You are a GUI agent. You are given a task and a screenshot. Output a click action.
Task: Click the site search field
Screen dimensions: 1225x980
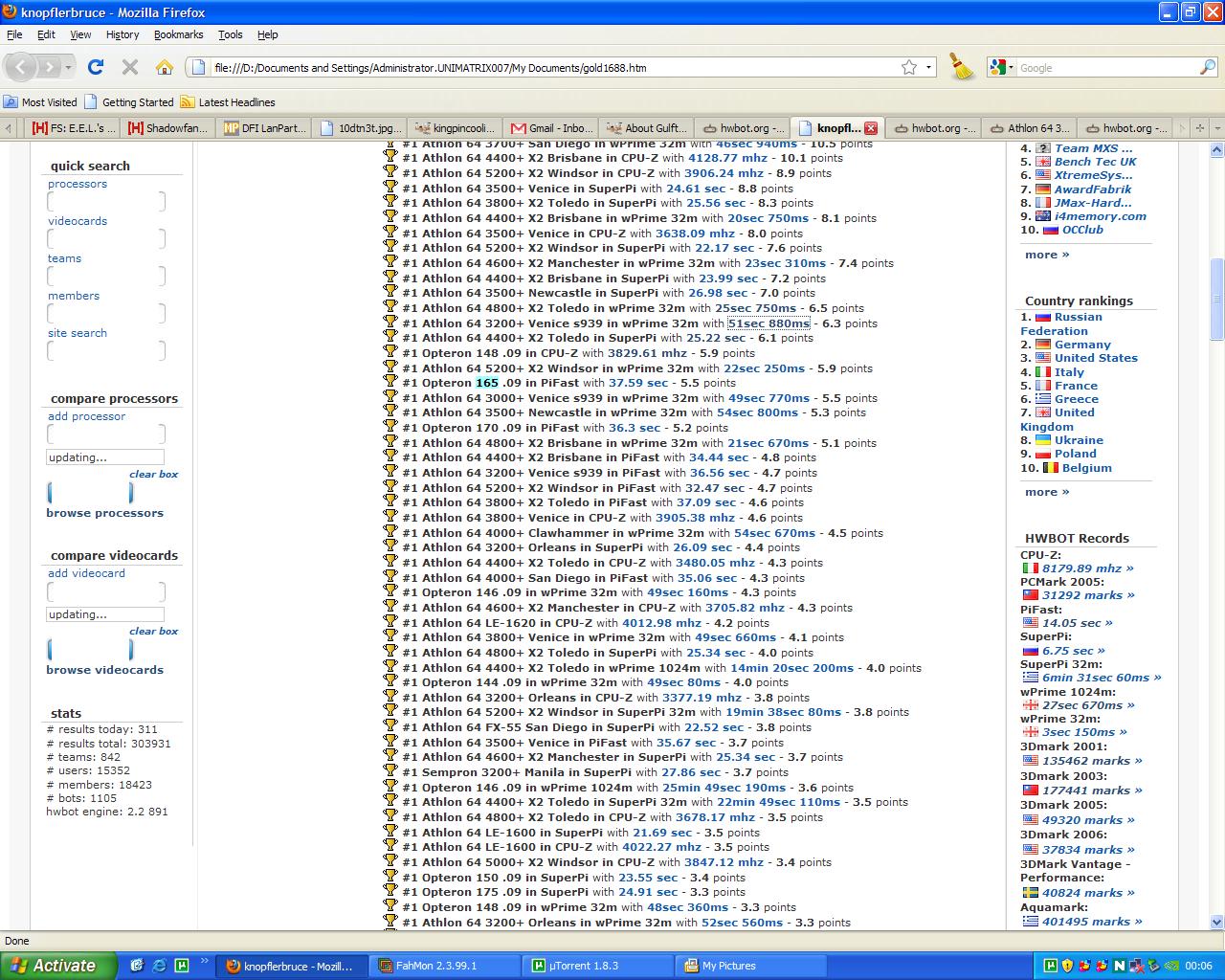tap(106, 350)
